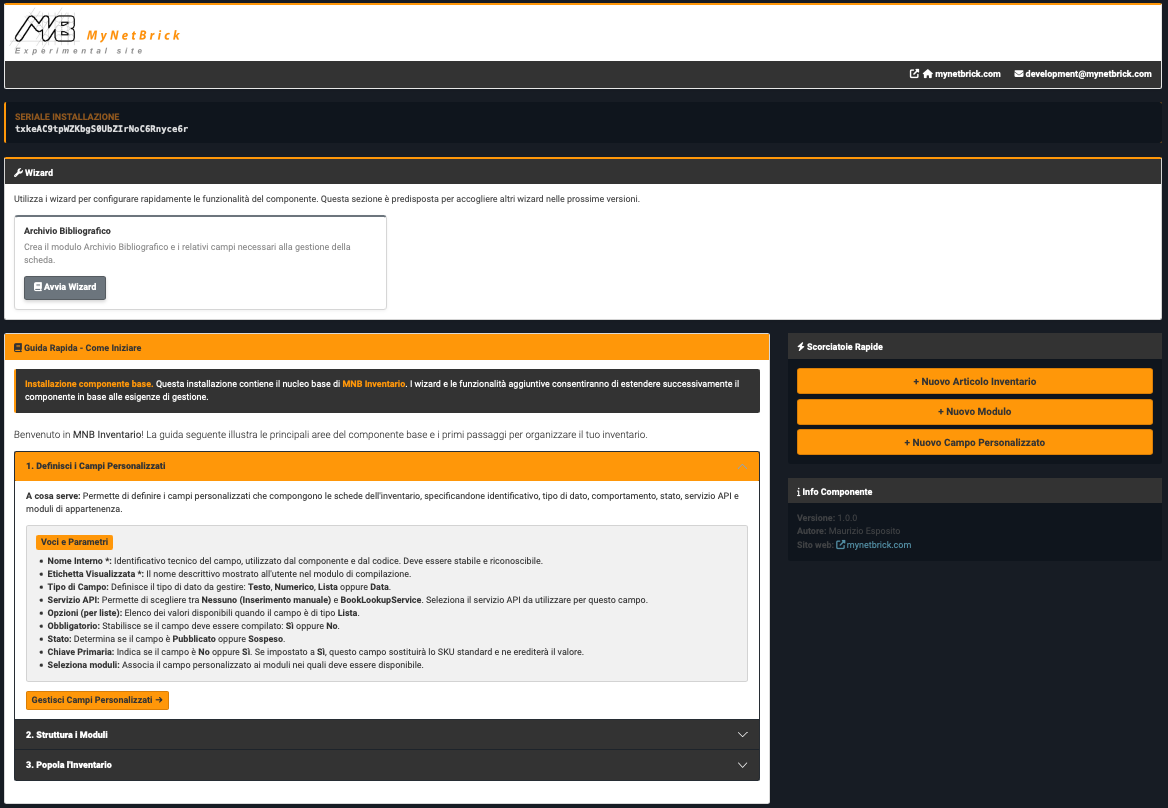Click the Etichetta Visualizzata list item
The height and width of the screenshot is (808, 1168).
pyautogui.click(x=229, y=574)
